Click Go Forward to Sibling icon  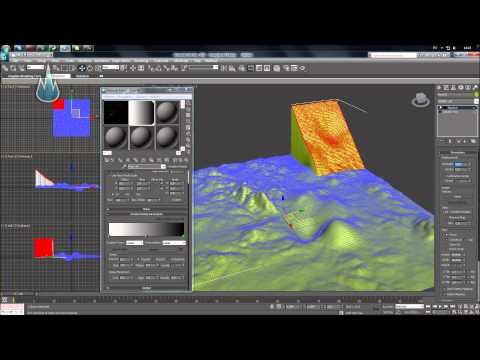click(x=186, y=160)
